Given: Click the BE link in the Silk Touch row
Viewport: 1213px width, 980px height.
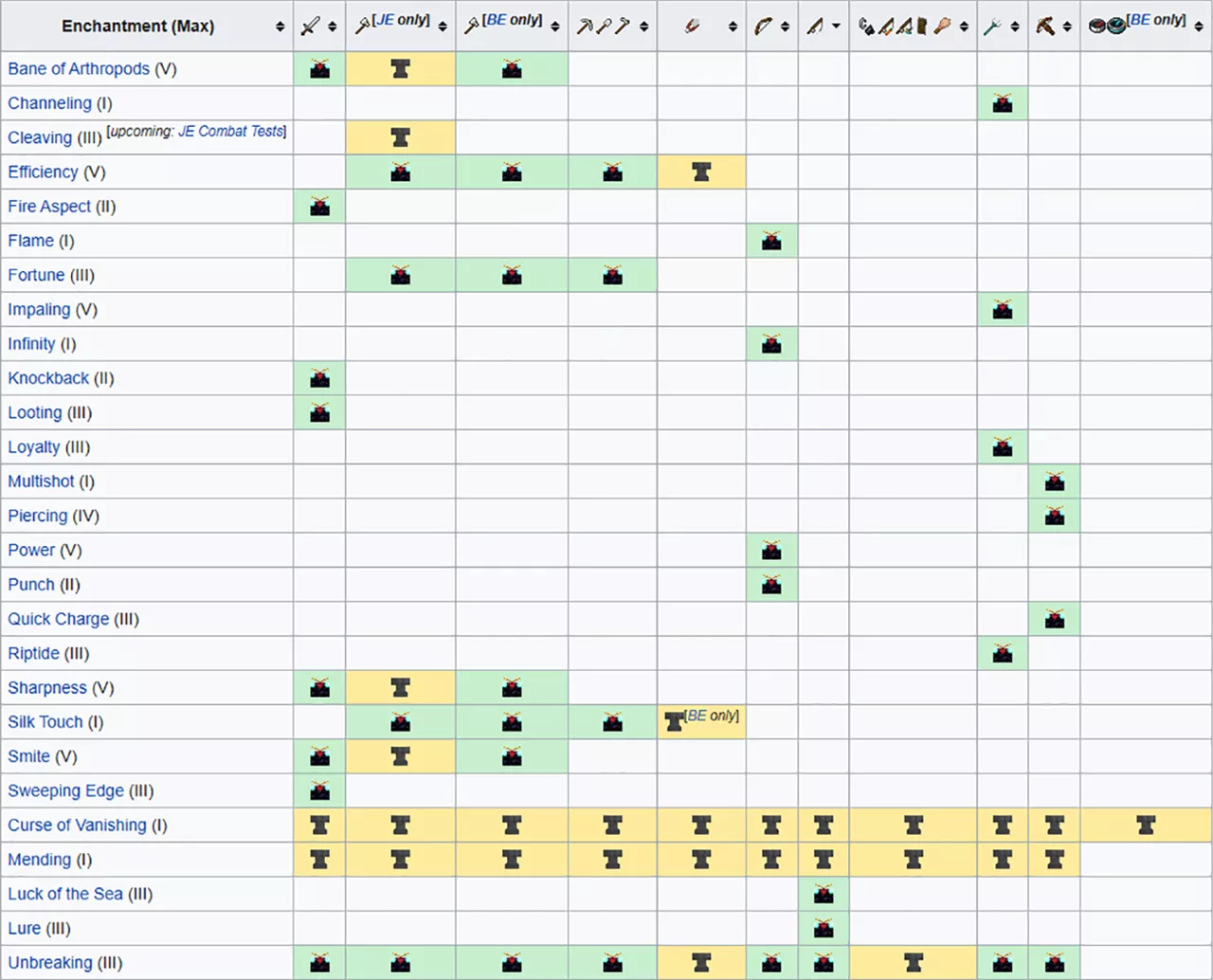Looking at the screenshot, I should tap(697, 716).
